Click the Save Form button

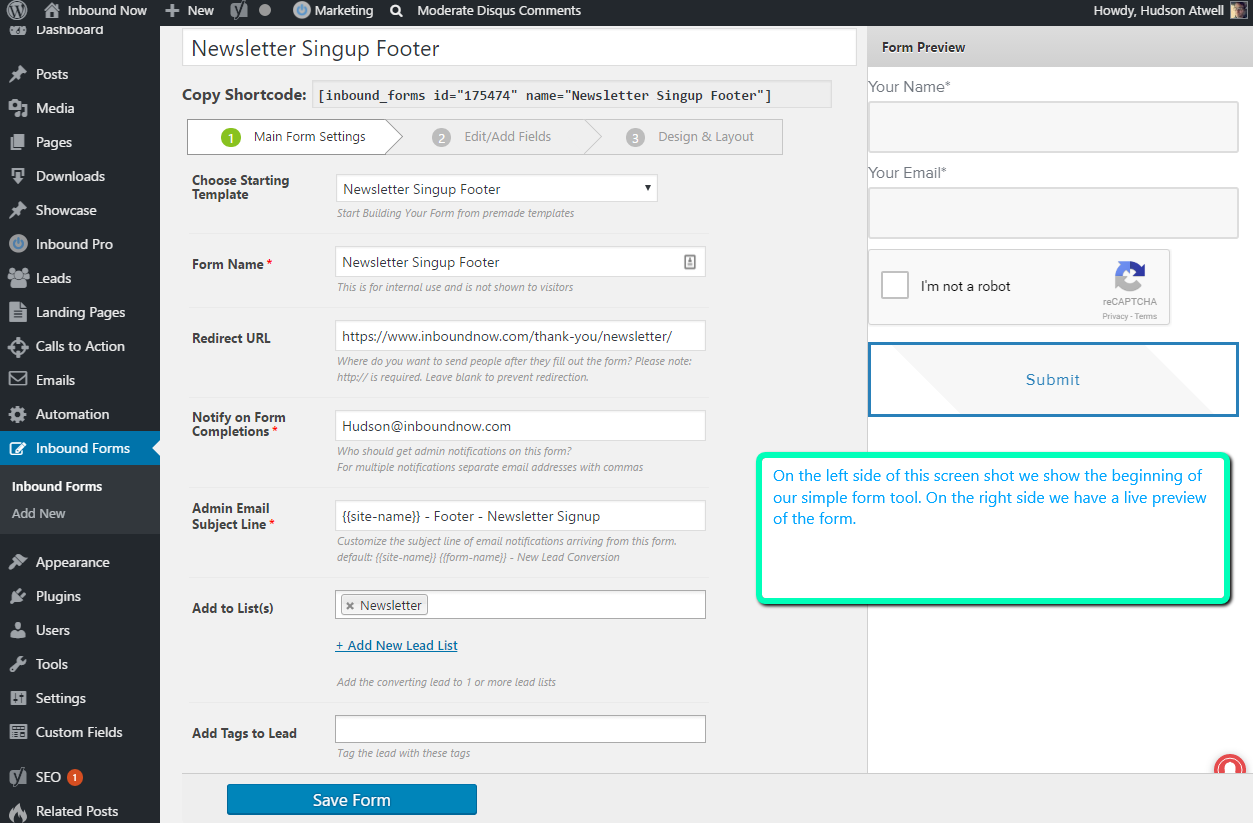pyautogui.click(x=352, y=800)
